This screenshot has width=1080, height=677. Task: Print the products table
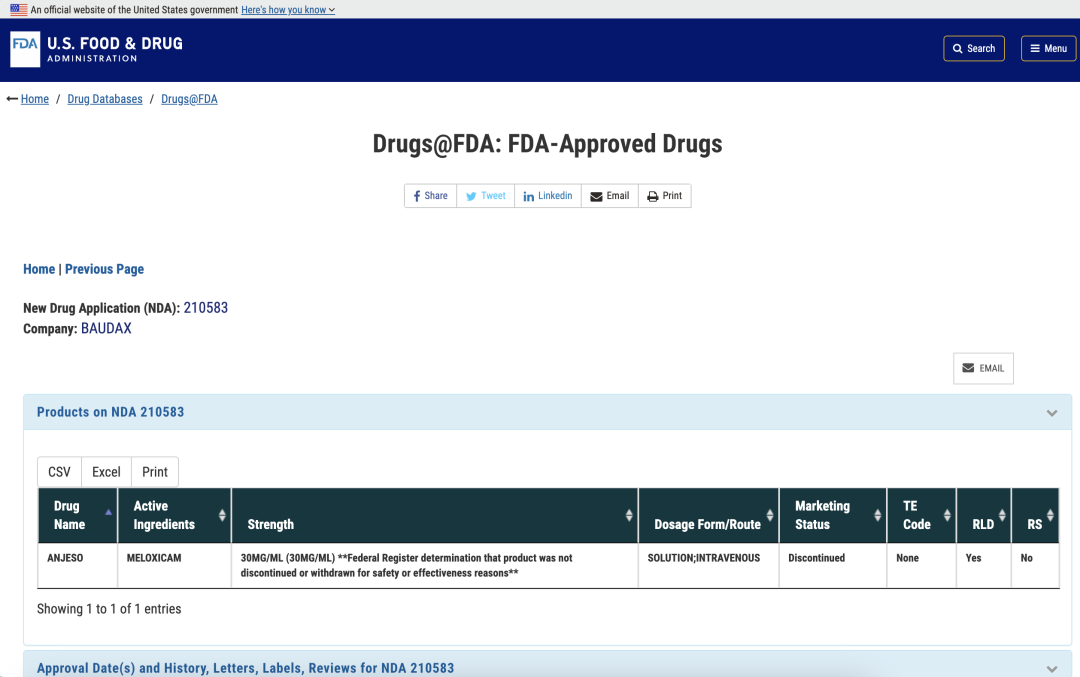click(155, 472)
